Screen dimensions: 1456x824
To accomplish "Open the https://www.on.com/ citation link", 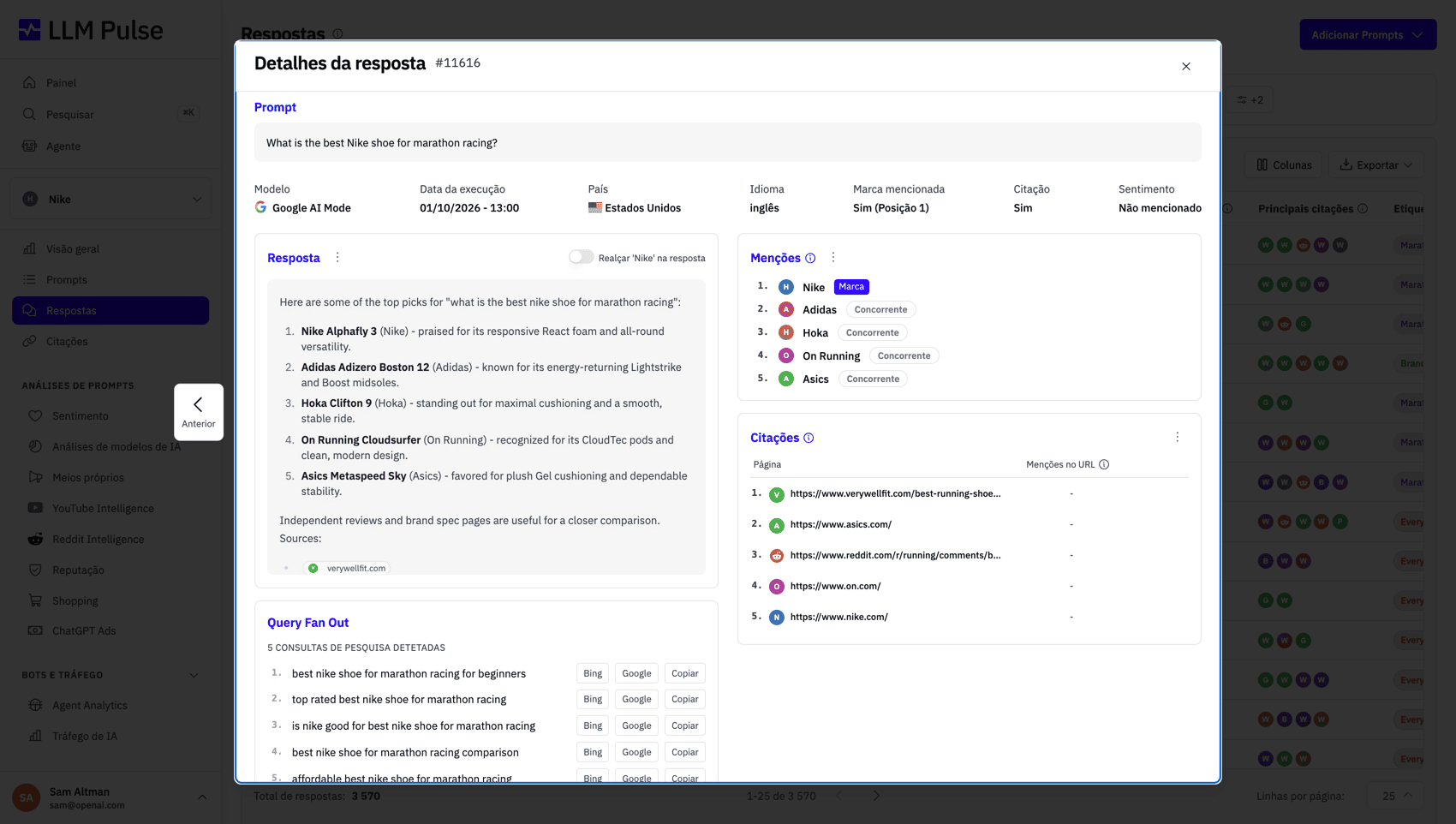I will [835, 586].
